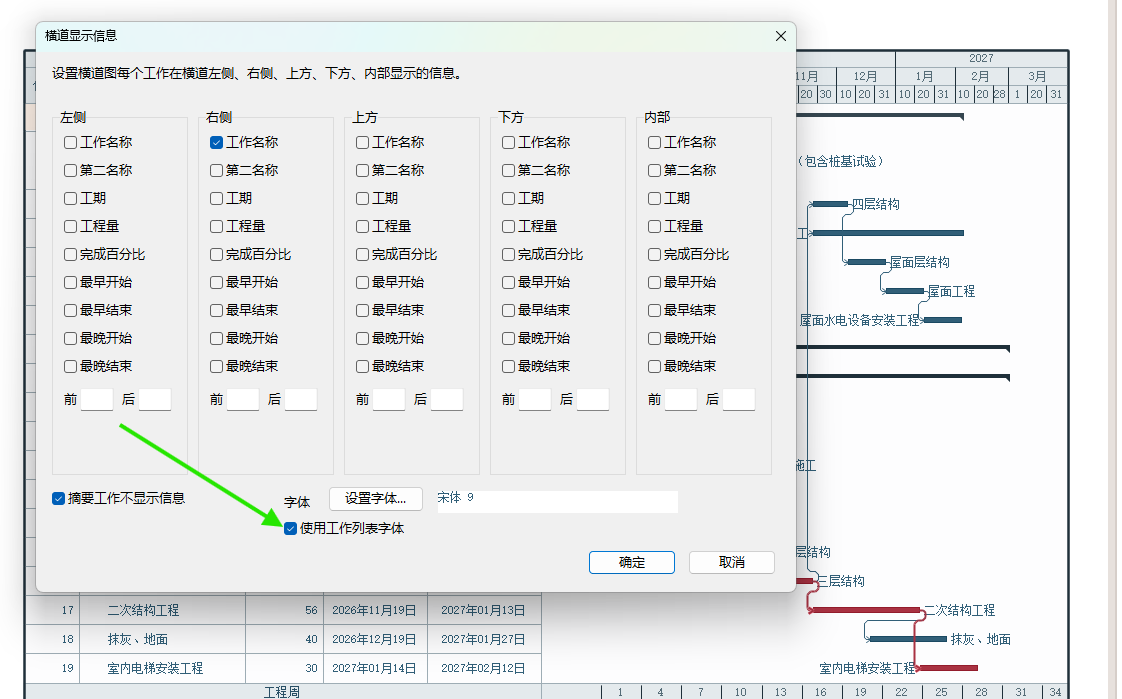This screenshot has height=699, width=1122.
Task: Click the red 室内电梯安装工程 Gantt bar
Action: coord(947,668)
